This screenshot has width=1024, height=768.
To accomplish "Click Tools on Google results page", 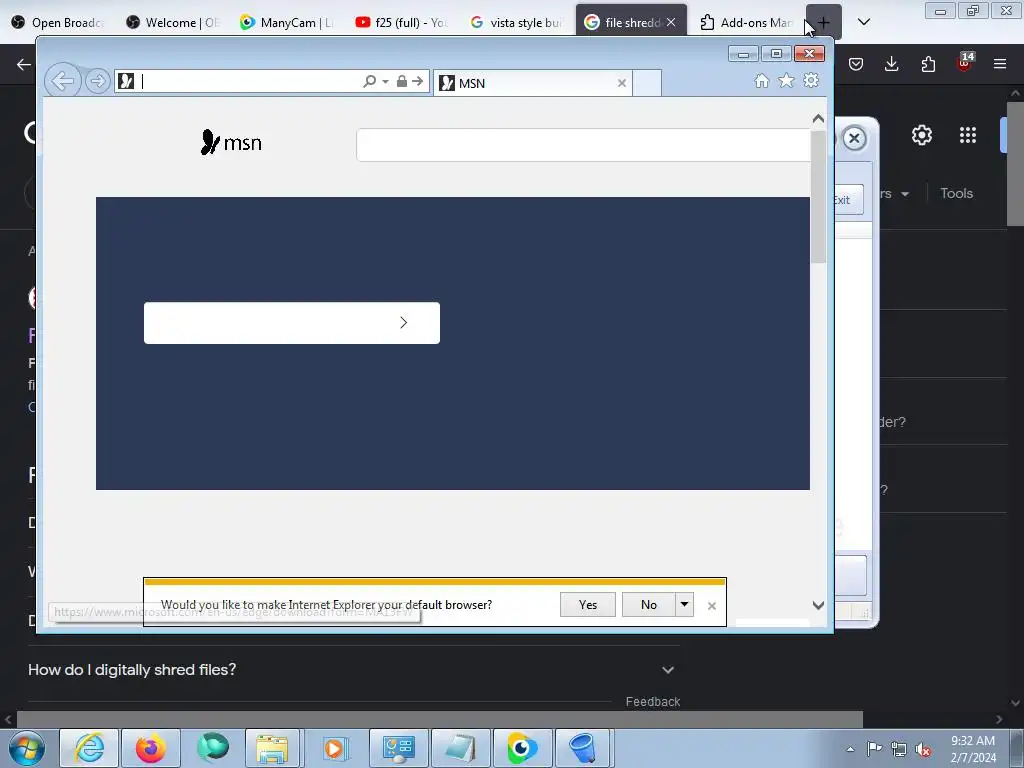I will 957,193.
